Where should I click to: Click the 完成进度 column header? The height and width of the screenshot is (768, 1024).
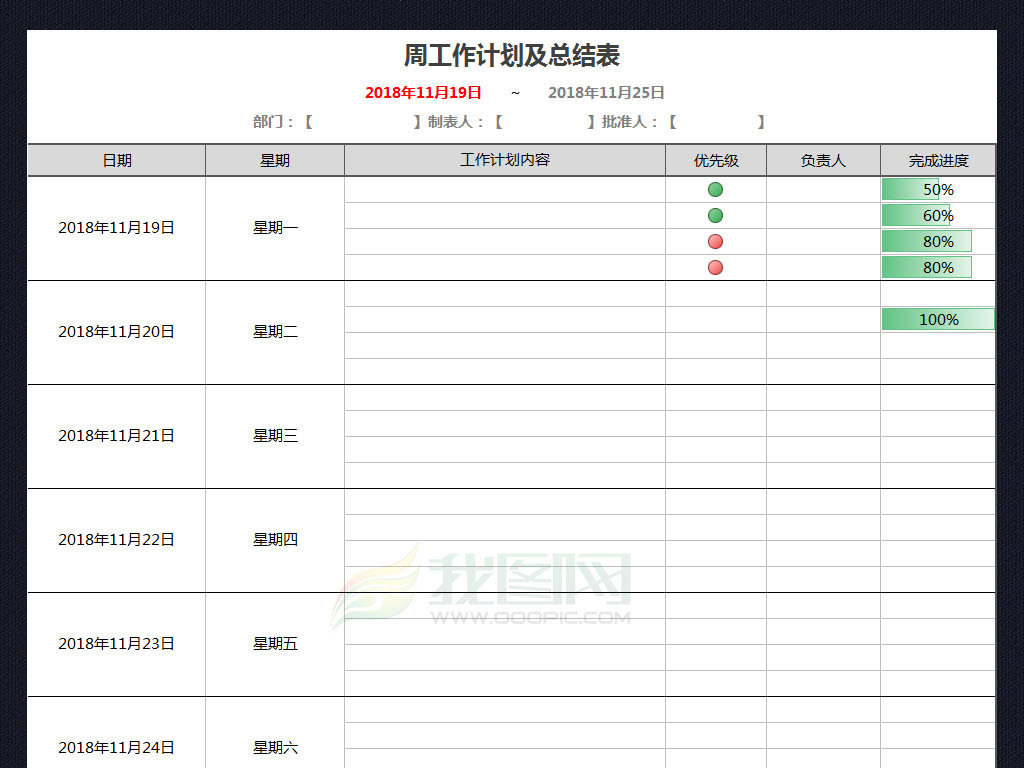(937, 160)
